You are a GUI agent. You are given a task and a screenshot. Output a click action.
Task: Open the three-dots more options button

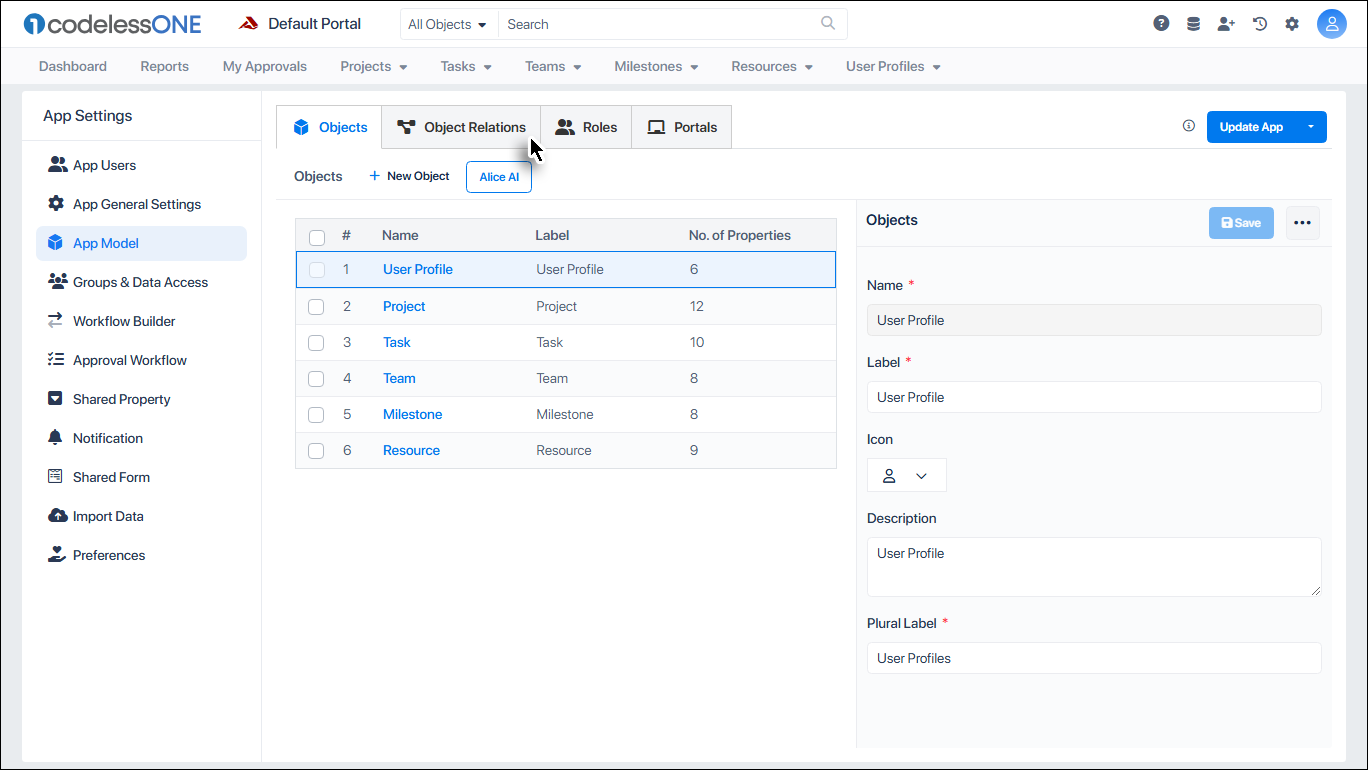click(x=1302, y=223)
